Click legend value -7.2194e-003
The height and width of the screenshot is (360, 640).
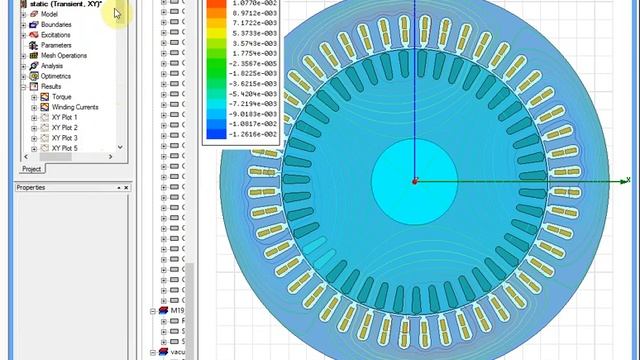(253, 104)
